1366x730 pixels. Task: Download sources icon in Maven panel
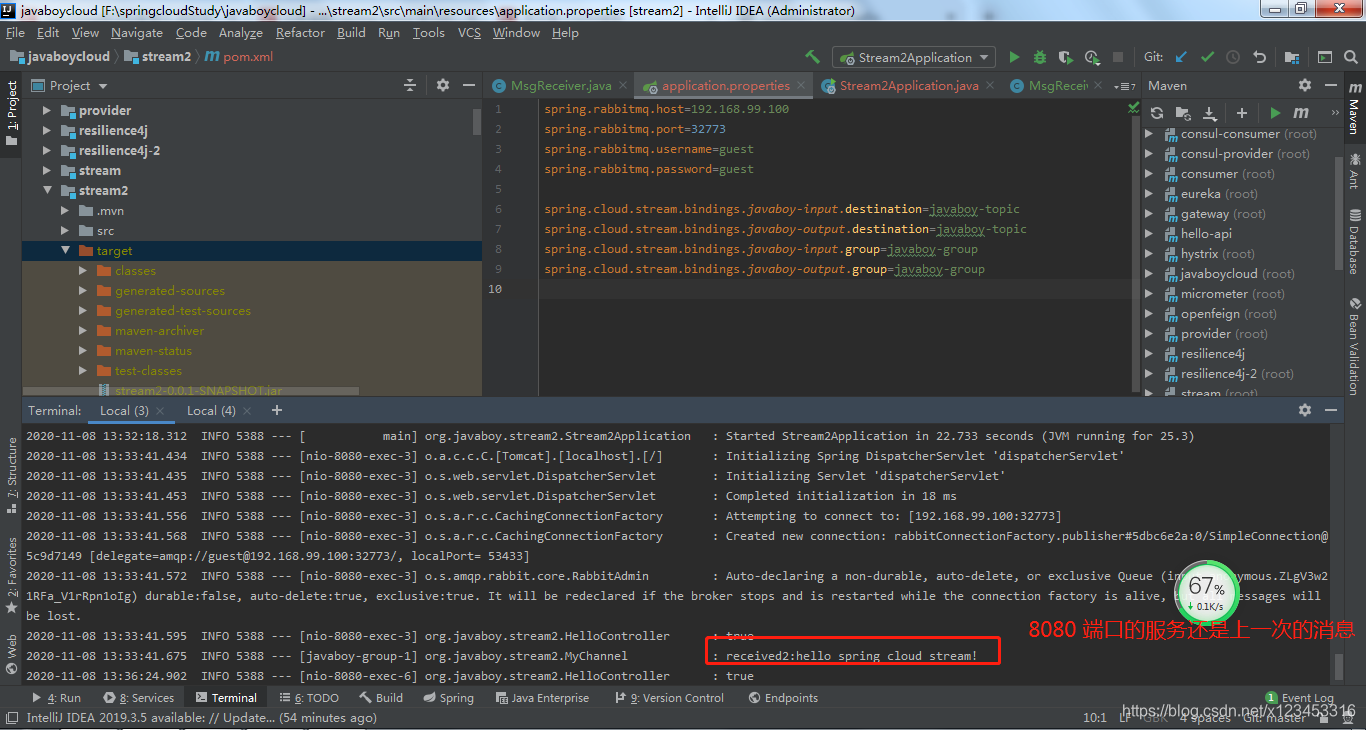click(1209, 113)
